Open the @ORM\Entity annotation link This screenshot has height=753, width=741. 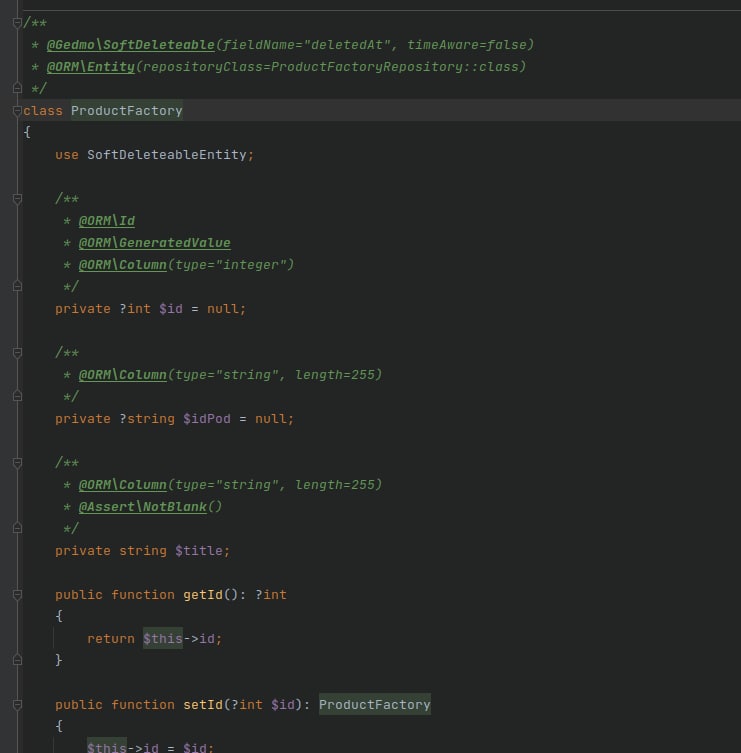coord(91,67)
